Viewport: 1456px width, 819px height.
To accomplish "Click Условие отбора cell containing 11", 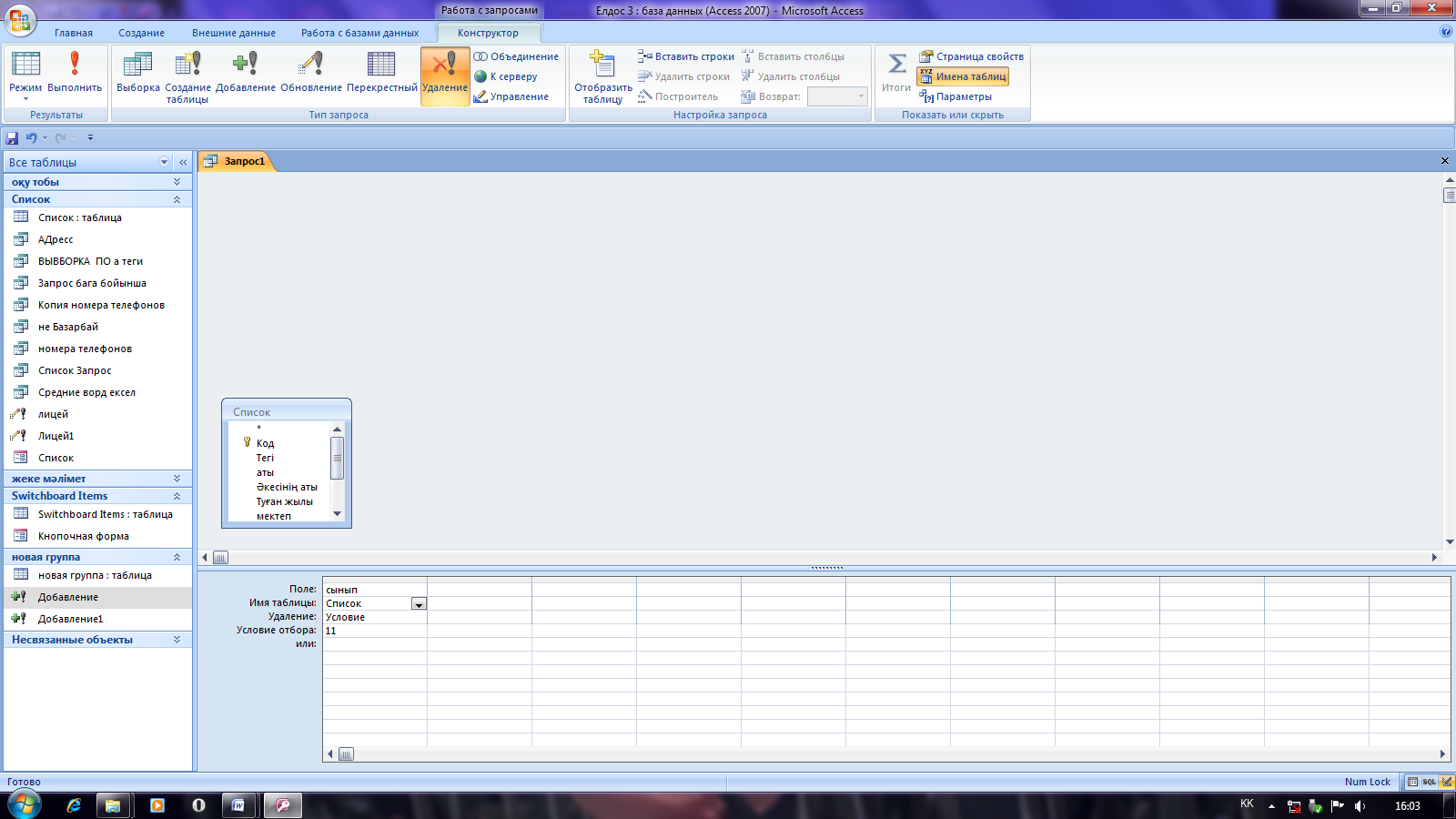I will (x=374, y=631).
